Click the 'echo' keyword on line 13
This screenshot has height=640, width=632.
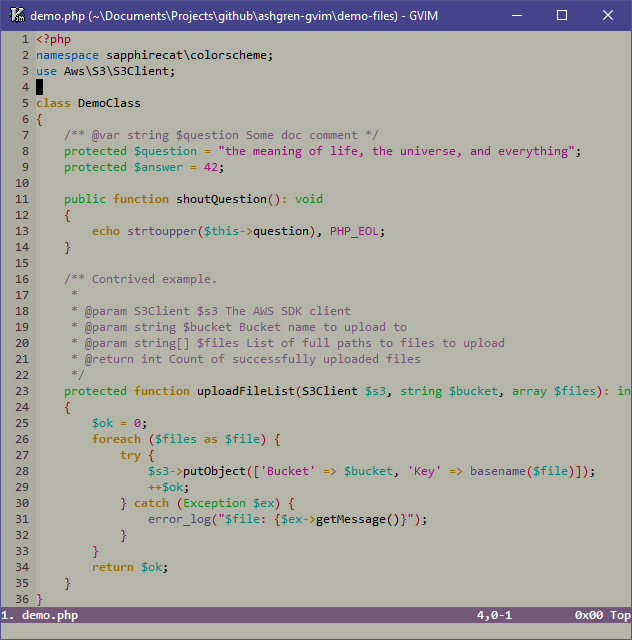coord(106,231)
